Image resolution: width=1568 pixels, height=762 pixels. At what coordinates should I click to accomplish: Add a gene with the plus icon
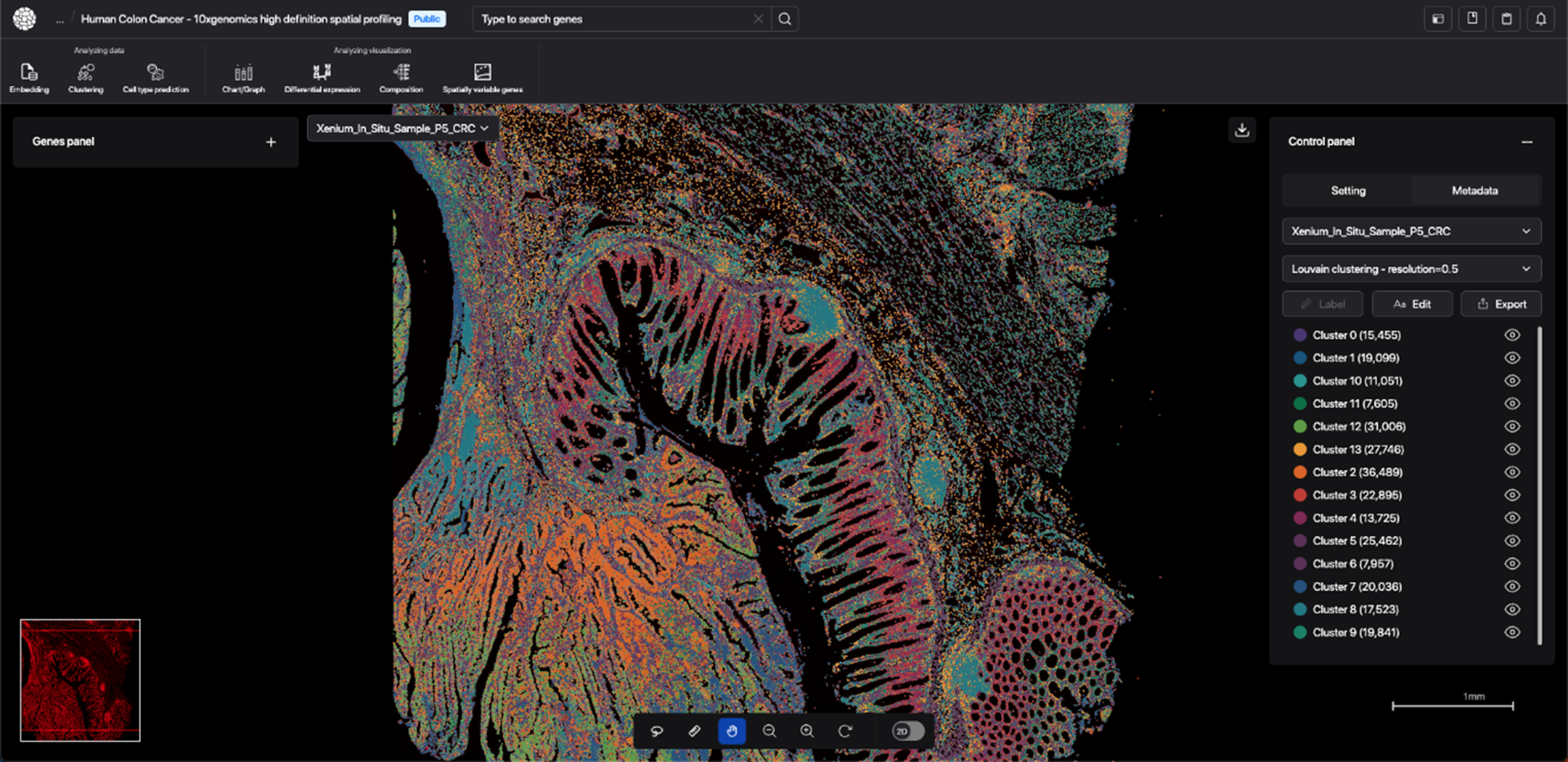tap(271, 142)
